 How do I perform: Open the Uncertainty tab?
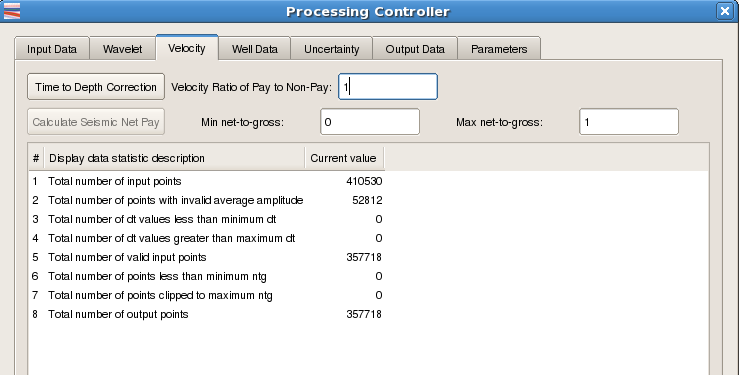point(331,49)
